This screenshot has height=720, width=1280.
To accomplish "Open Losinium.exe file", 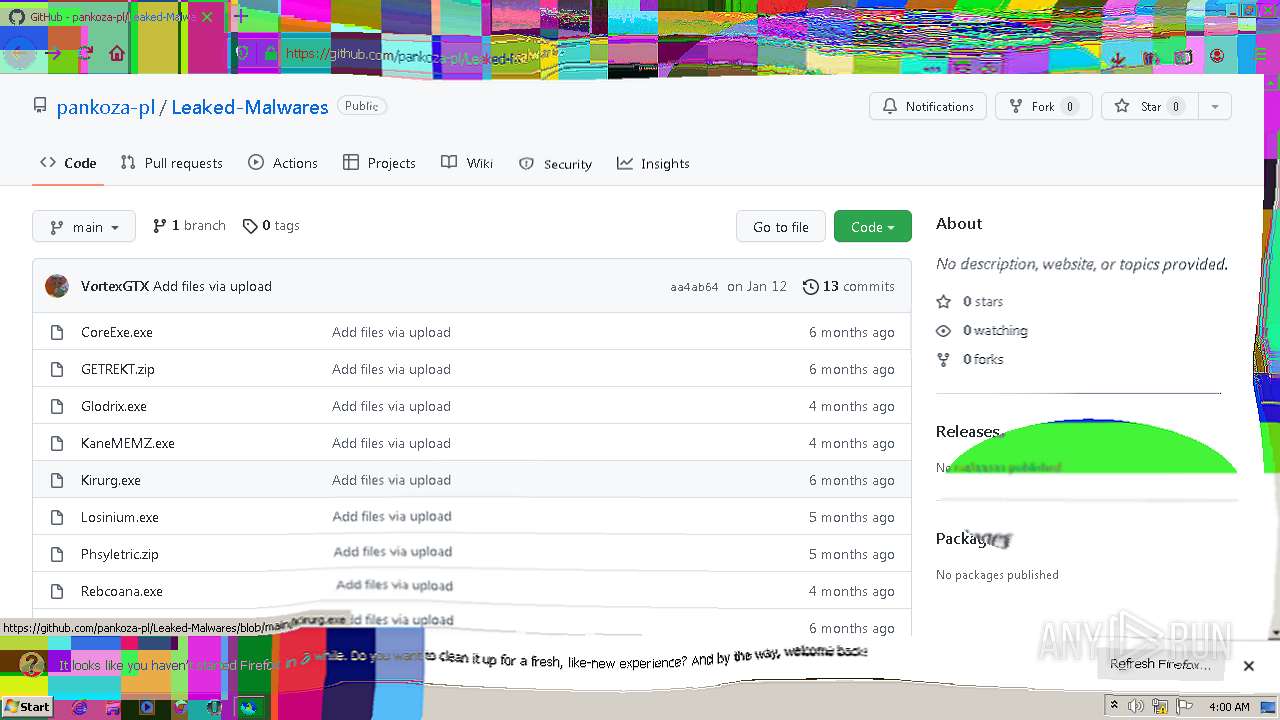I will click(120, 517).
